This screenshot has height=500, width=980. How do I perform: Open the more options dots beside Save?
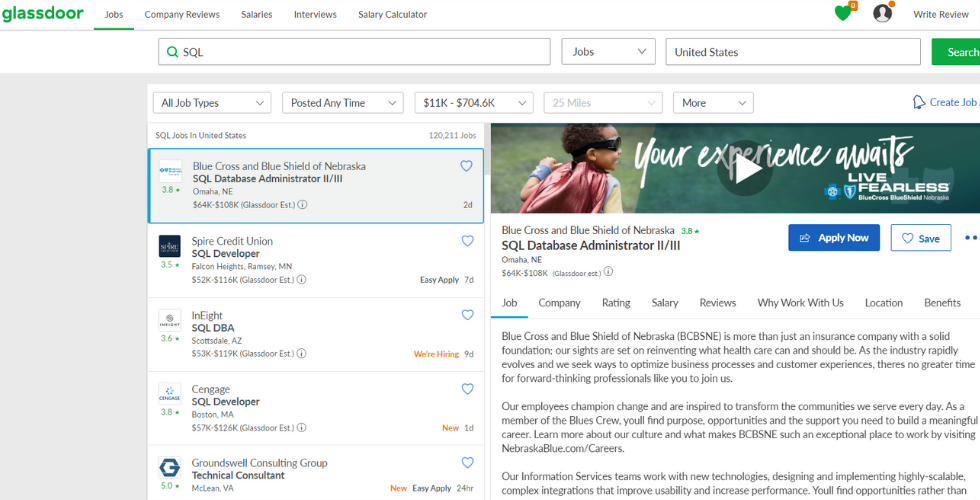[x=971, y=238]
